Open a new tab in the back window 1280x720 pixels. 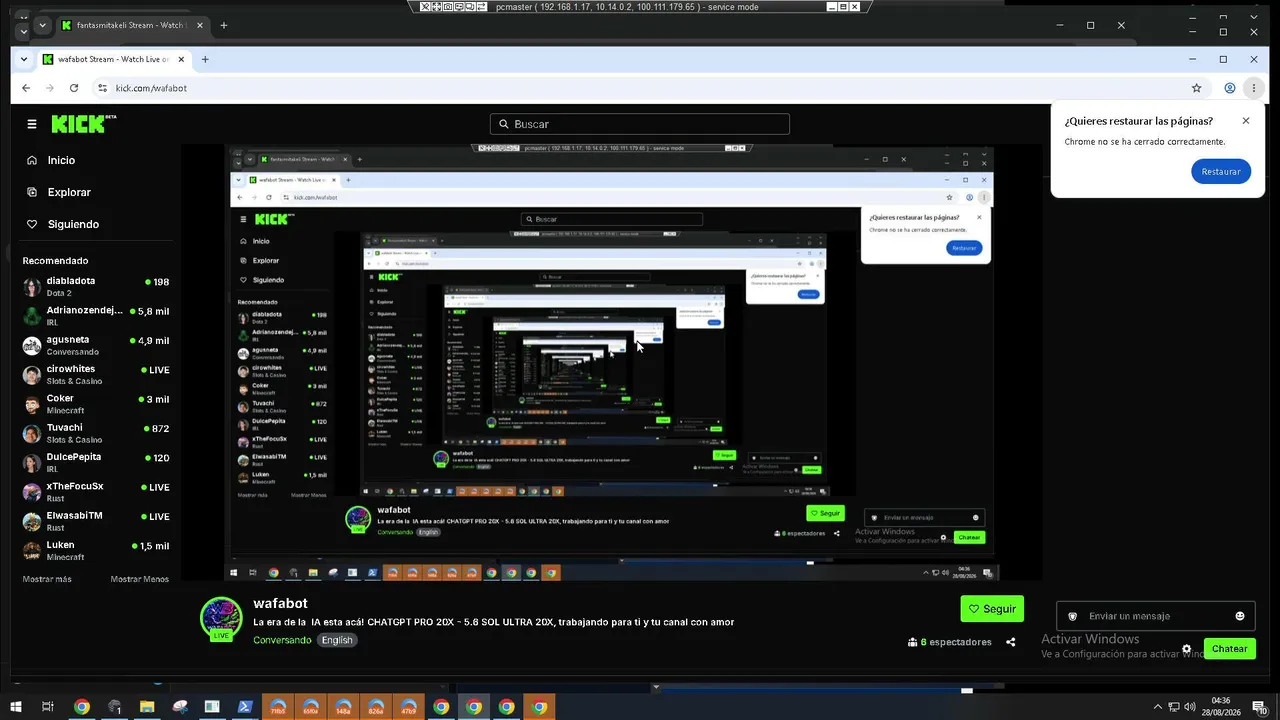tap(223, 25)
